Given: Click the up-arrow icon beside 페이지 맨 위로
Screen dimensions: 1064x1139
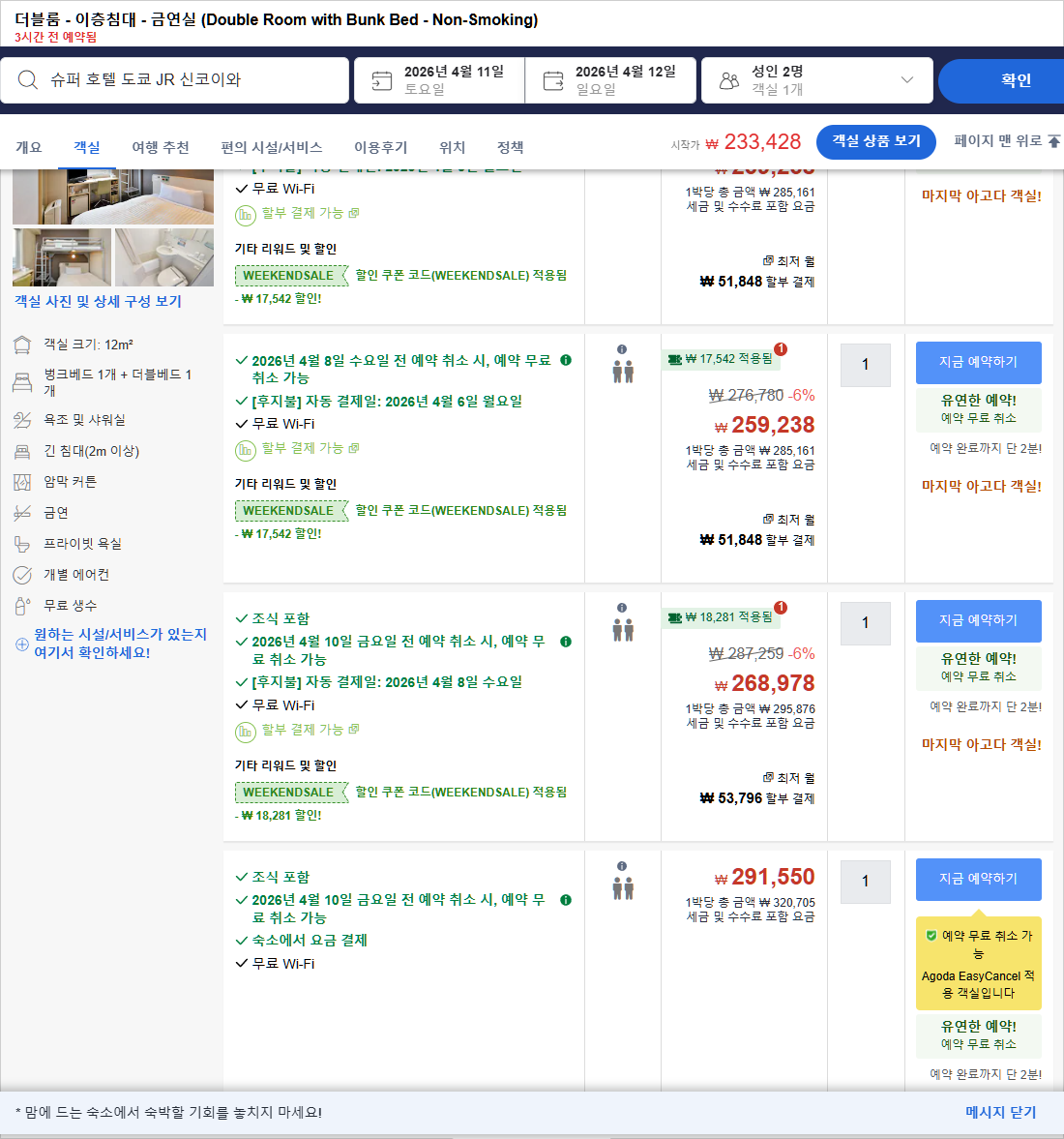Looking at the screenshot, I should tap(1053, 141).
